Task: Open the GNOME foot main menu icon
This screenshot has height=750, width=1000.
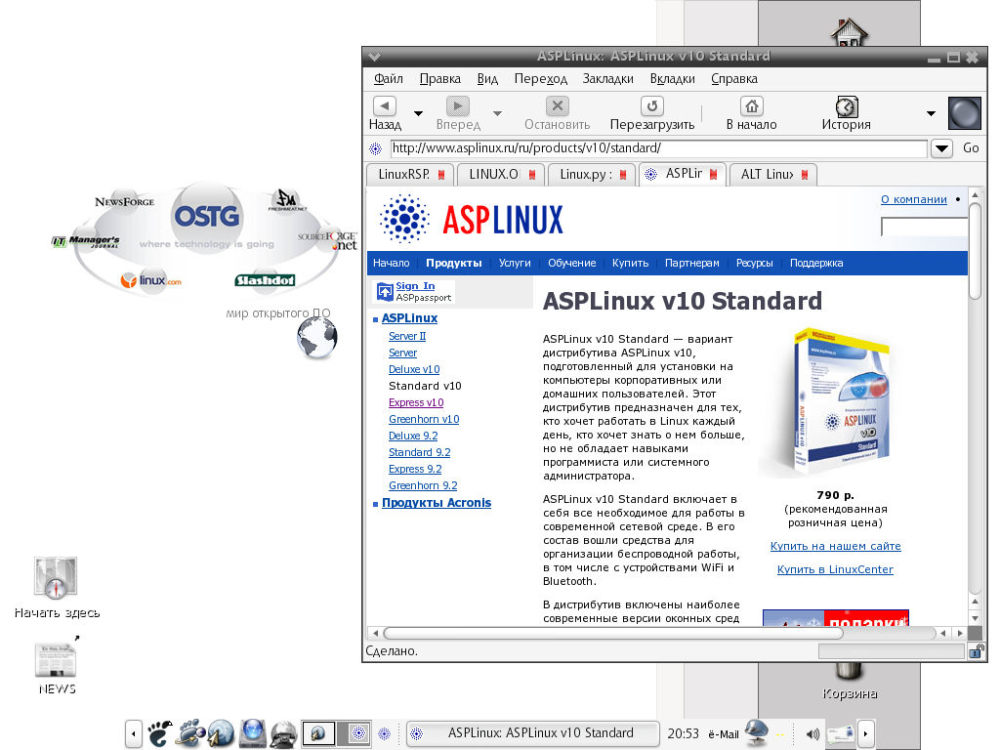Action: pos(159,733)
